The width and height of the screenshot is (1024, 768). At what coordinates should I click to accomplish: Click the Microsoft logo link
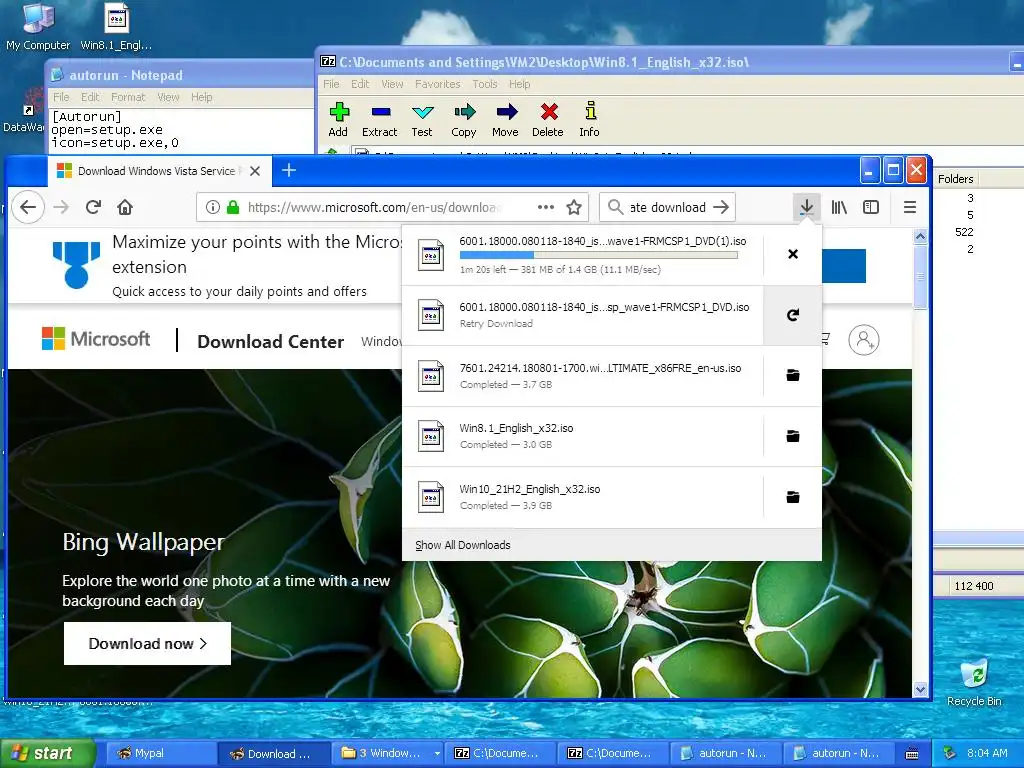(x=95, y=339)
